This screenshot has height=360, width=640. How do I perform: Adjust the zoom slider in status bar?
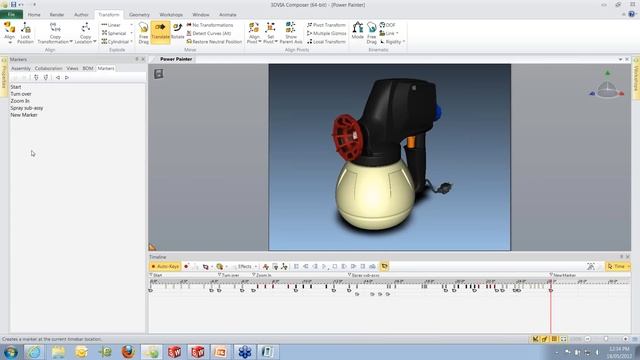pos(606,339)
